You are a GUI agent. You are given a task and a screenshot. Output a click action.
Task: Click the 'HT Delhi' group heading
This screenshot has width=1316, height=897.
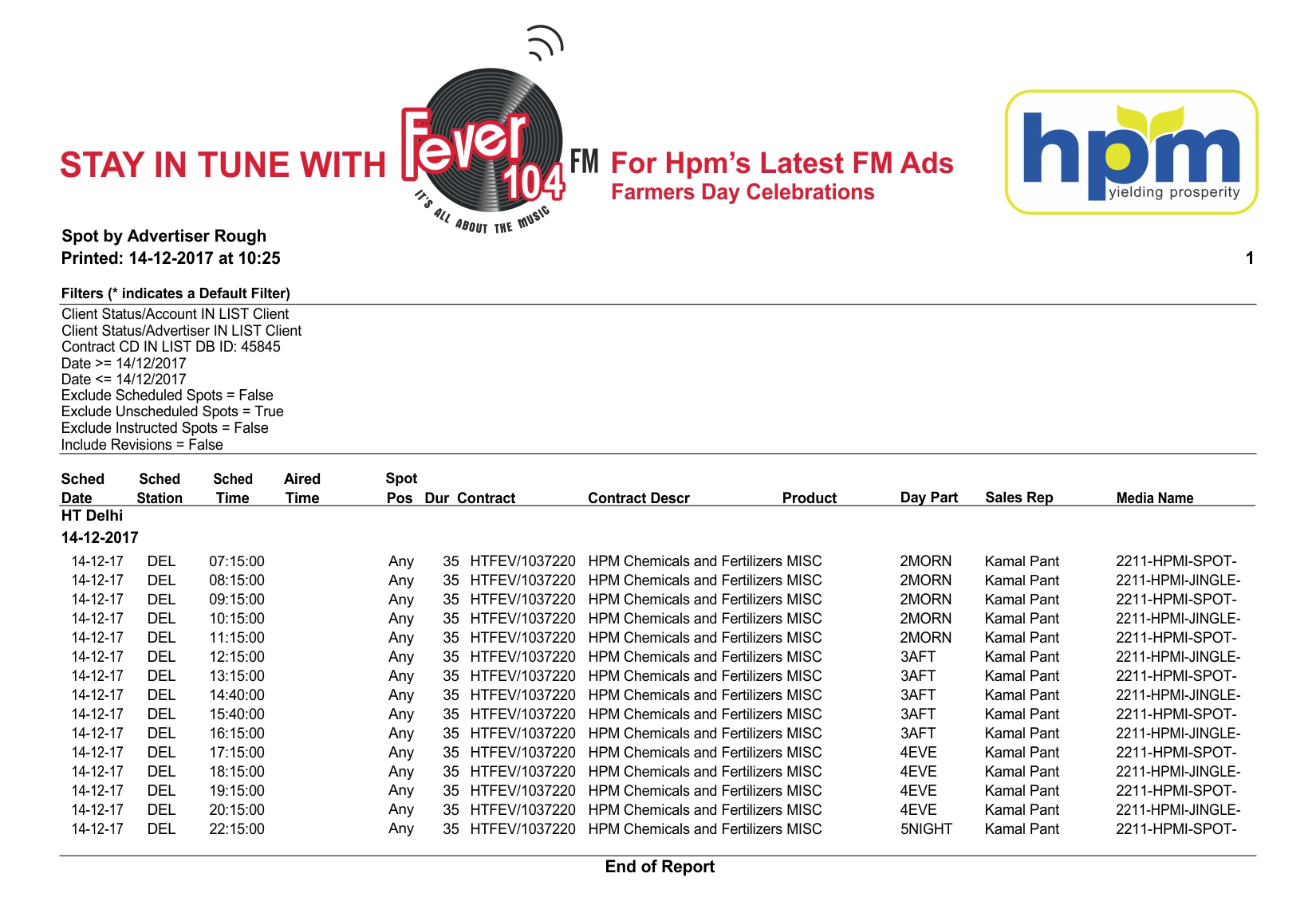93,516
